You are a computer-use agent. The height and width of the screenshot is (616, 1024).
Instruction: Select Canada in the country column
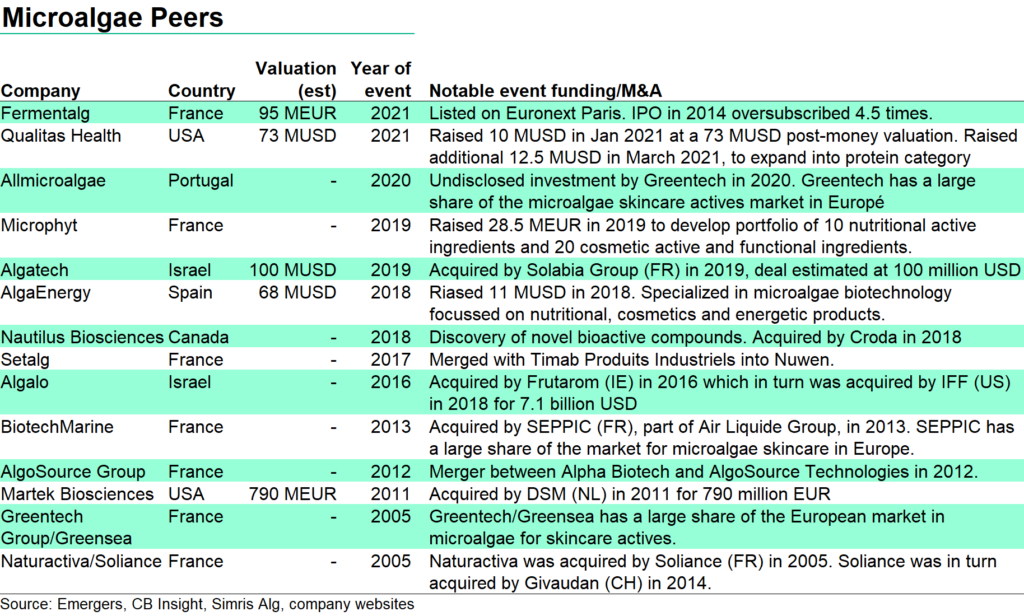(199, 338)
